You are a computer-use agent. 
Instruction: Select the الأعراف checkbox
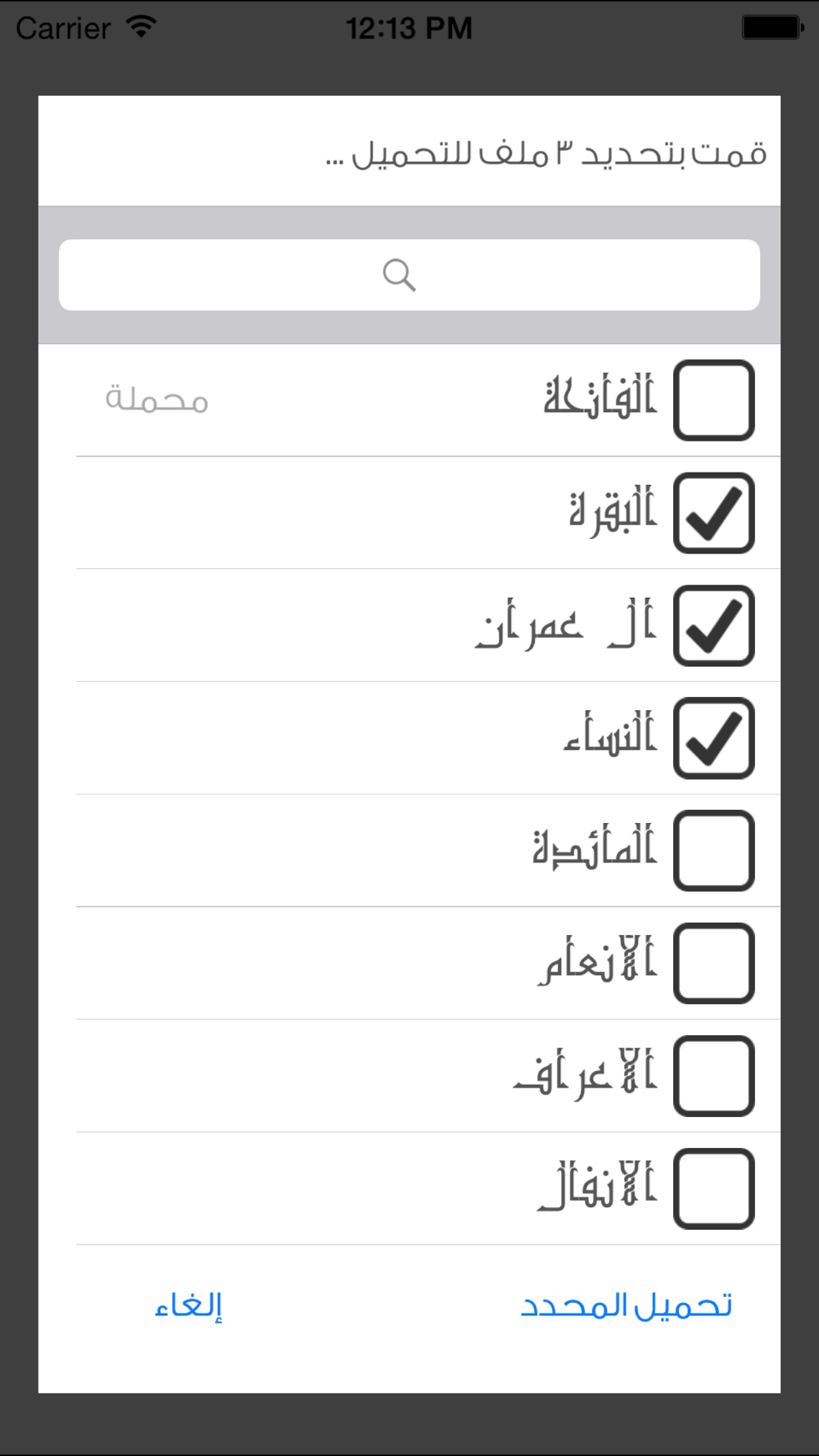(x=713, y=1076)
